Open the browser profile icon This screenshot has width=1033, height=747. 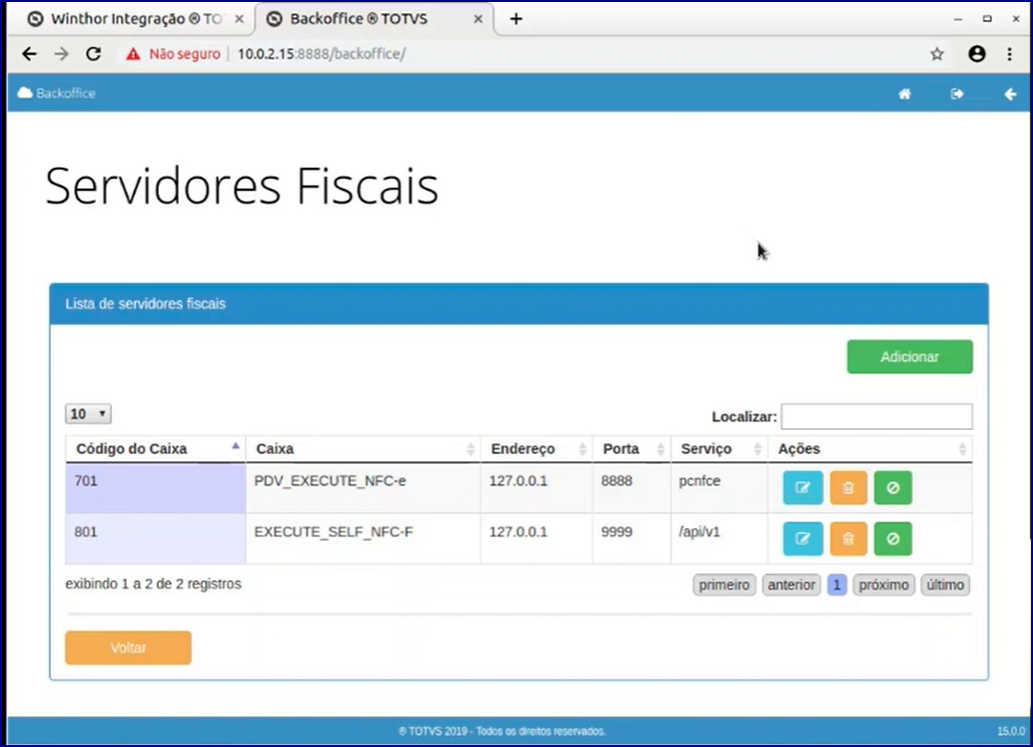click(976, 54)
